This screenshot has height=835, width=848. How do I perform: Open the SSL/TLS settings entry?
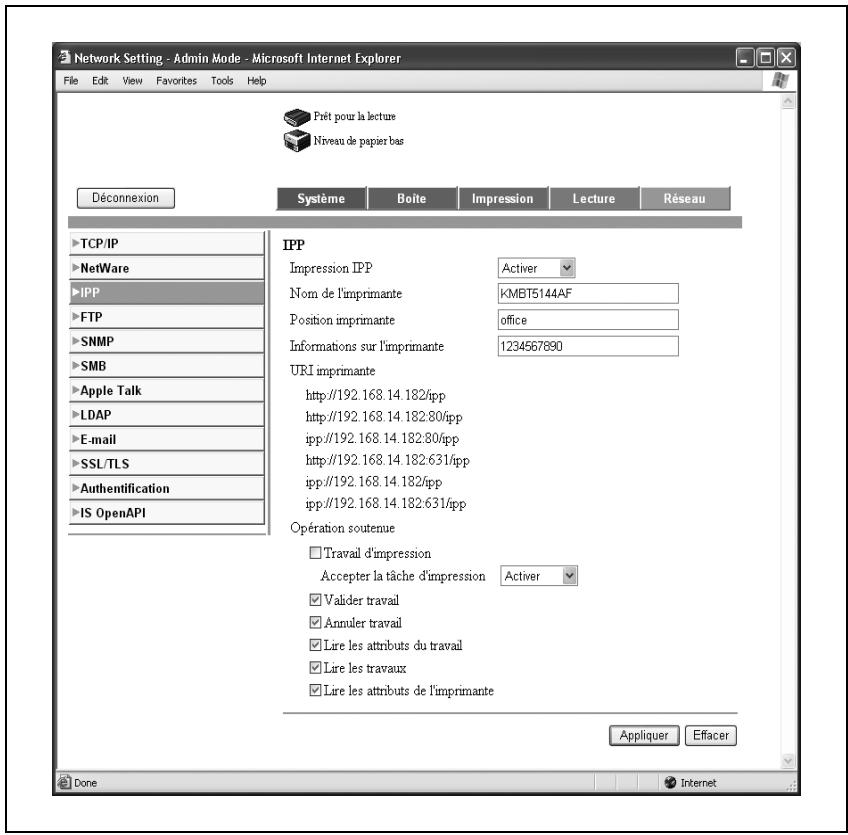(167, 464)
